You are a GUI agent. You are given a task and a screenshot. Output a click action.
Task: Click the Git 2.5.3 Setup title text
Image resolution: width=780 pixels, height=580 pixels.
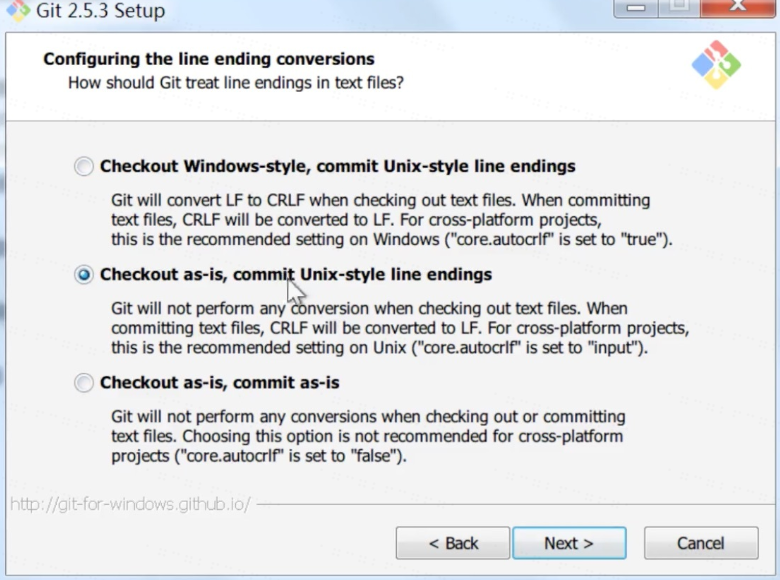(x=100, y=10)
